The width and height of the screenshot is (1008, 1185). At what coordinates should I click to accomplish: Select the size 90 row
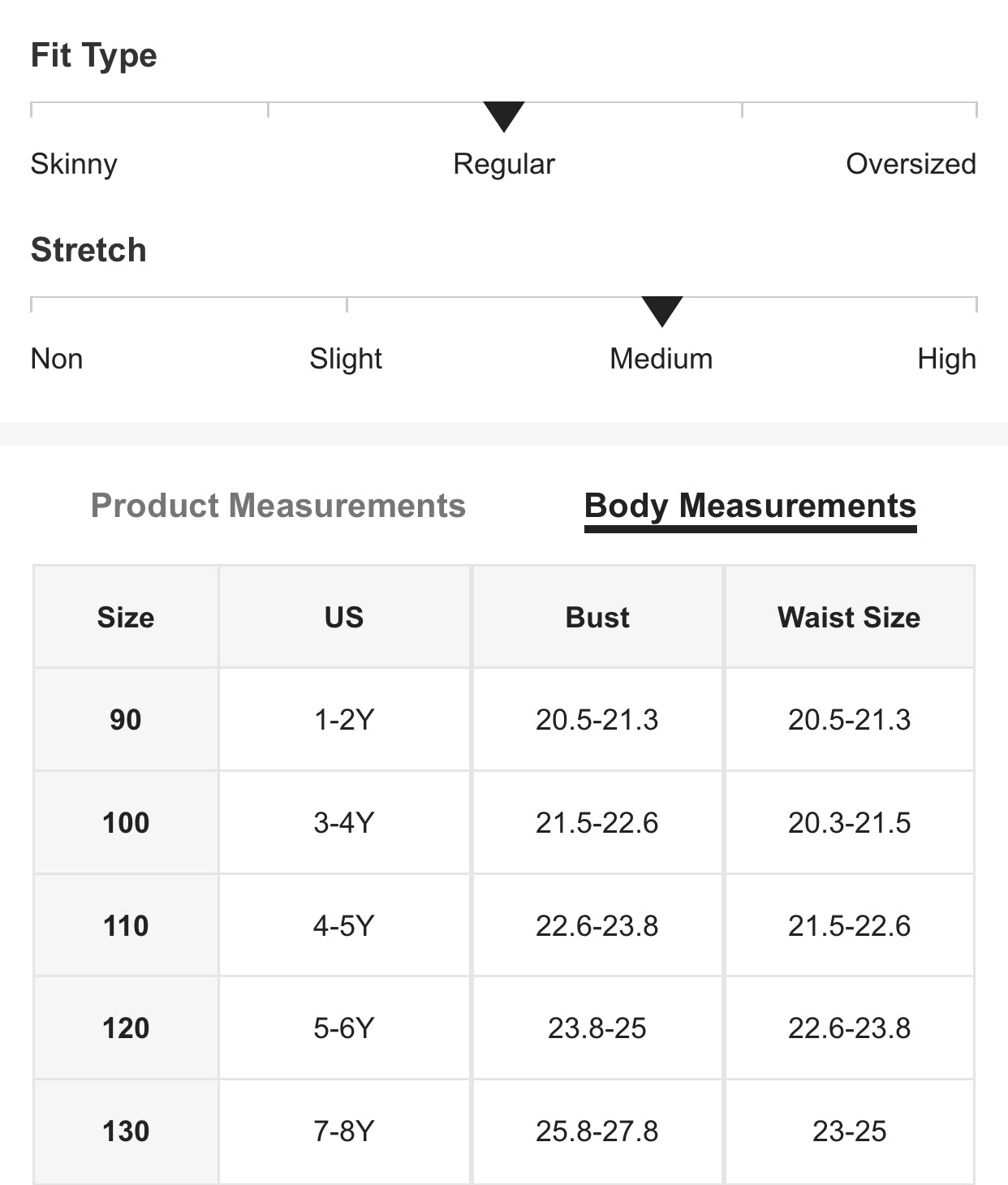tap(126, 720)
